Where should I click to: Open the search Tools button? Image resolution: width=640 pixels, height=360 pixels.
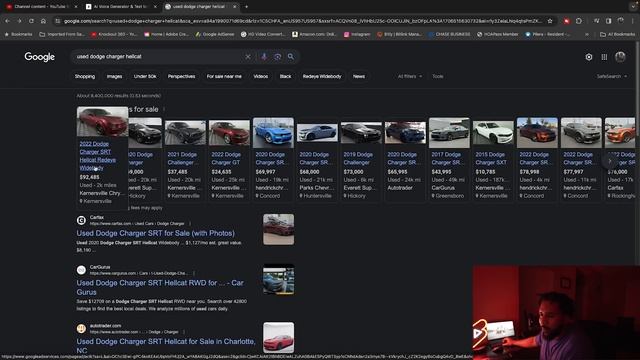point(438,76)
